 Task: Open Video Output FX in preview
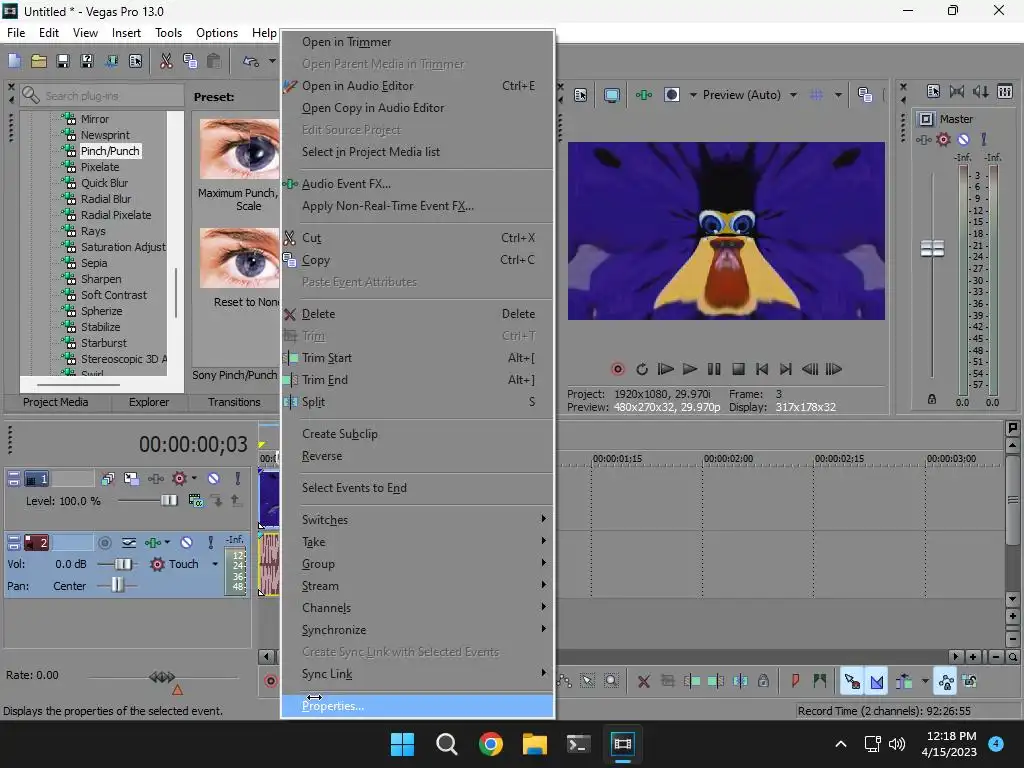coord(644,95)
